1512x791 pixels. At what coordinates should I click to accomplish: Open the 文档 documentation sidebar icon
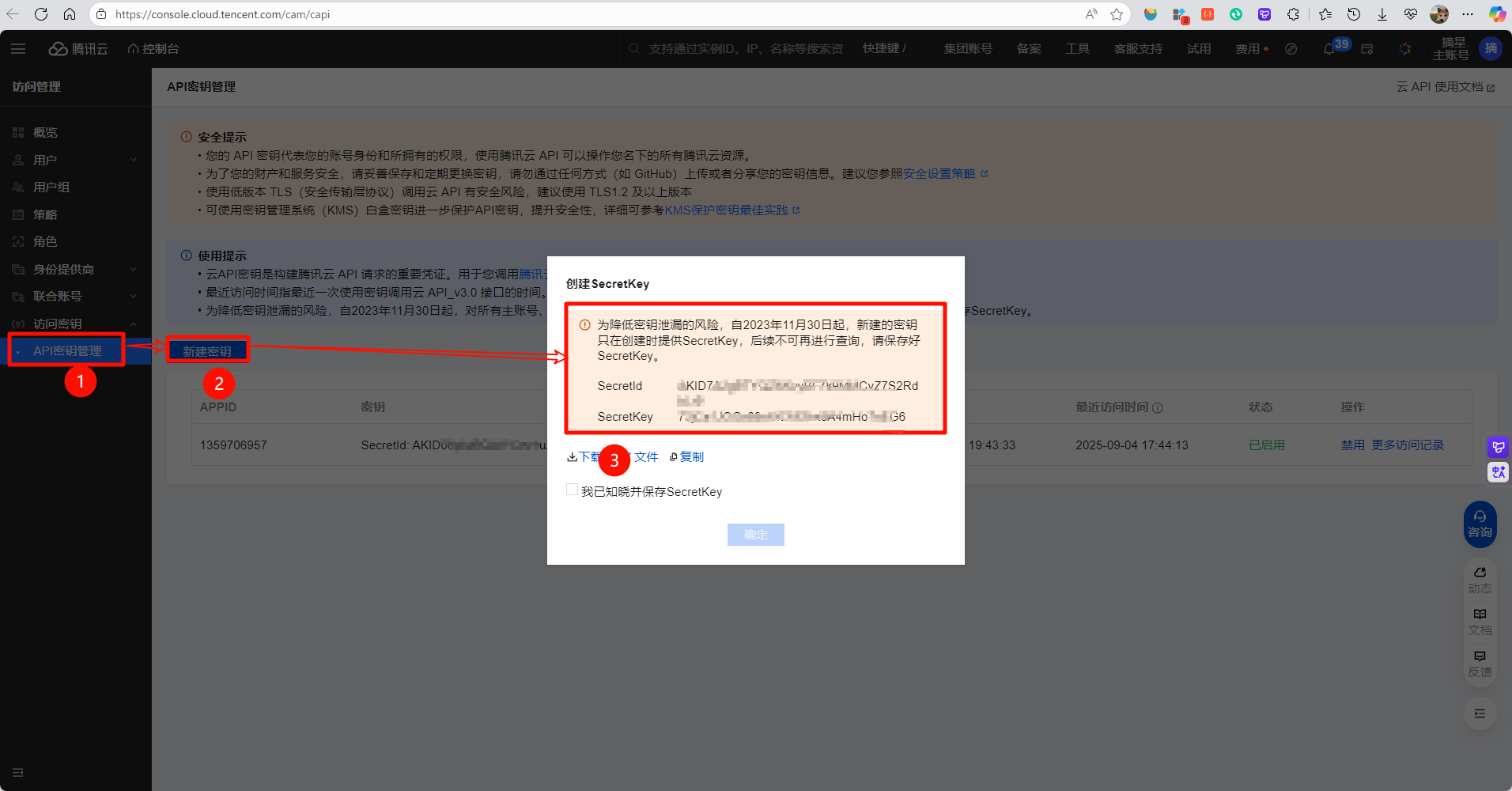pyautogui.click(x=1480, y=620)
